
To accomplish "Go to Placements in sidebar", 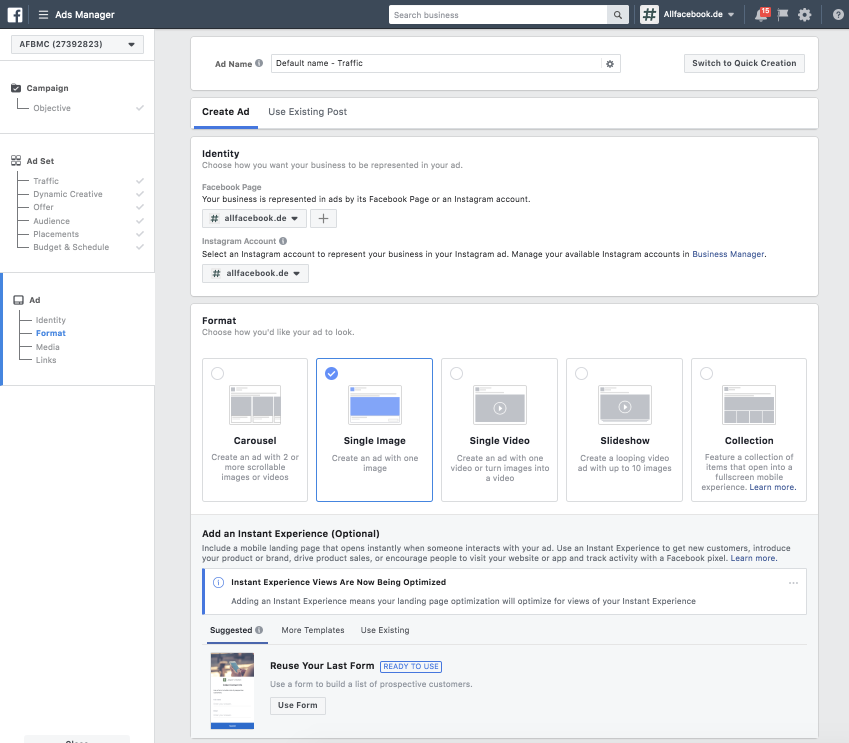I will tap(56, 234).
